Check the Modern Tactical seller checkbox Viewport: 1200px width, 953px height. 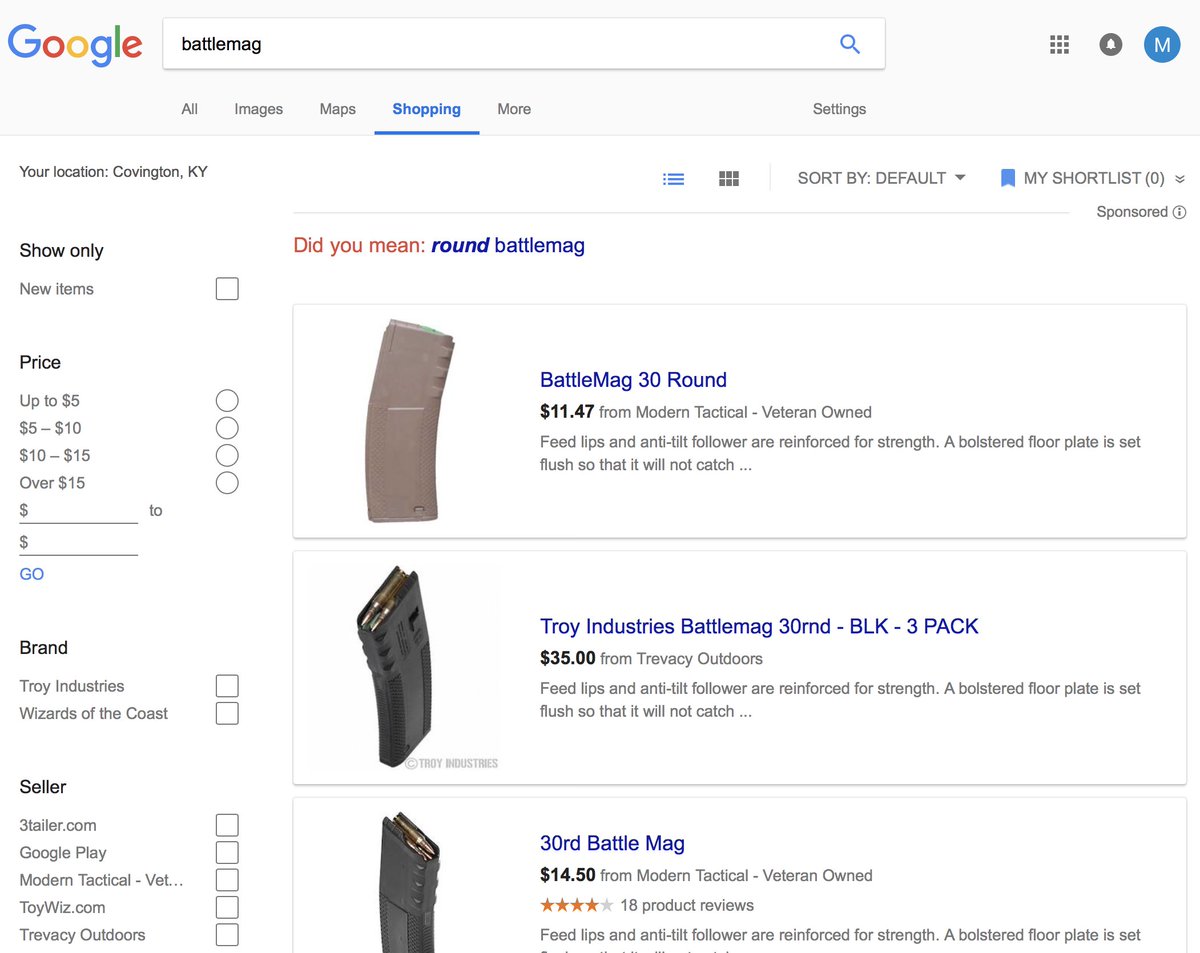pyautogui.click(x=227, y=880)
